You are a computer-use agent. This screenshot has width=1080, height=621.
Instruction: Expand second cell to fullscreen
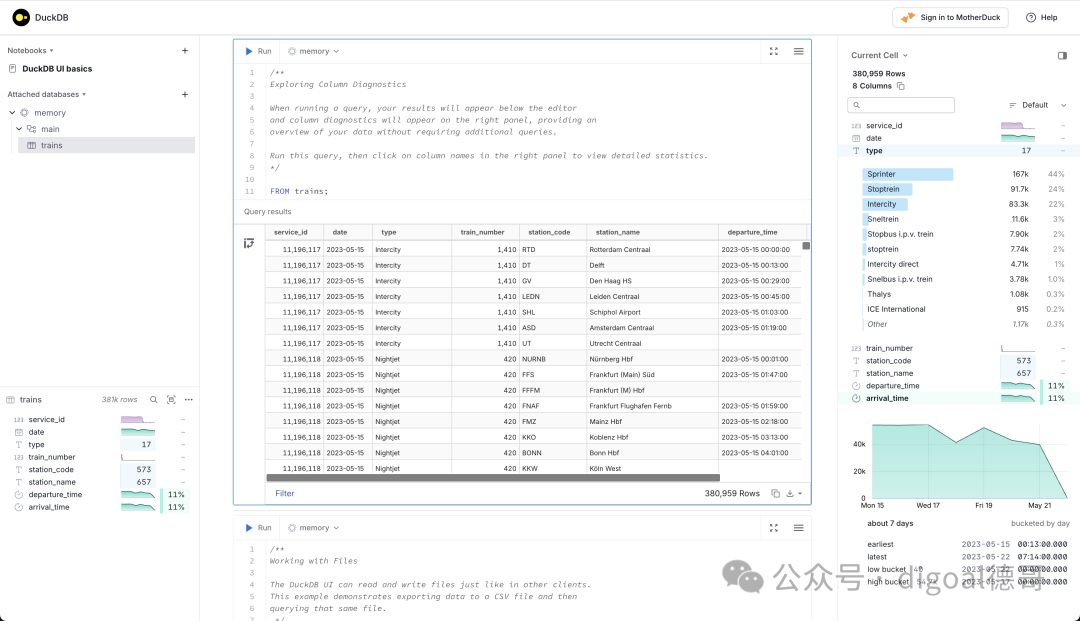pyautogui.click(x=773, y=527)
